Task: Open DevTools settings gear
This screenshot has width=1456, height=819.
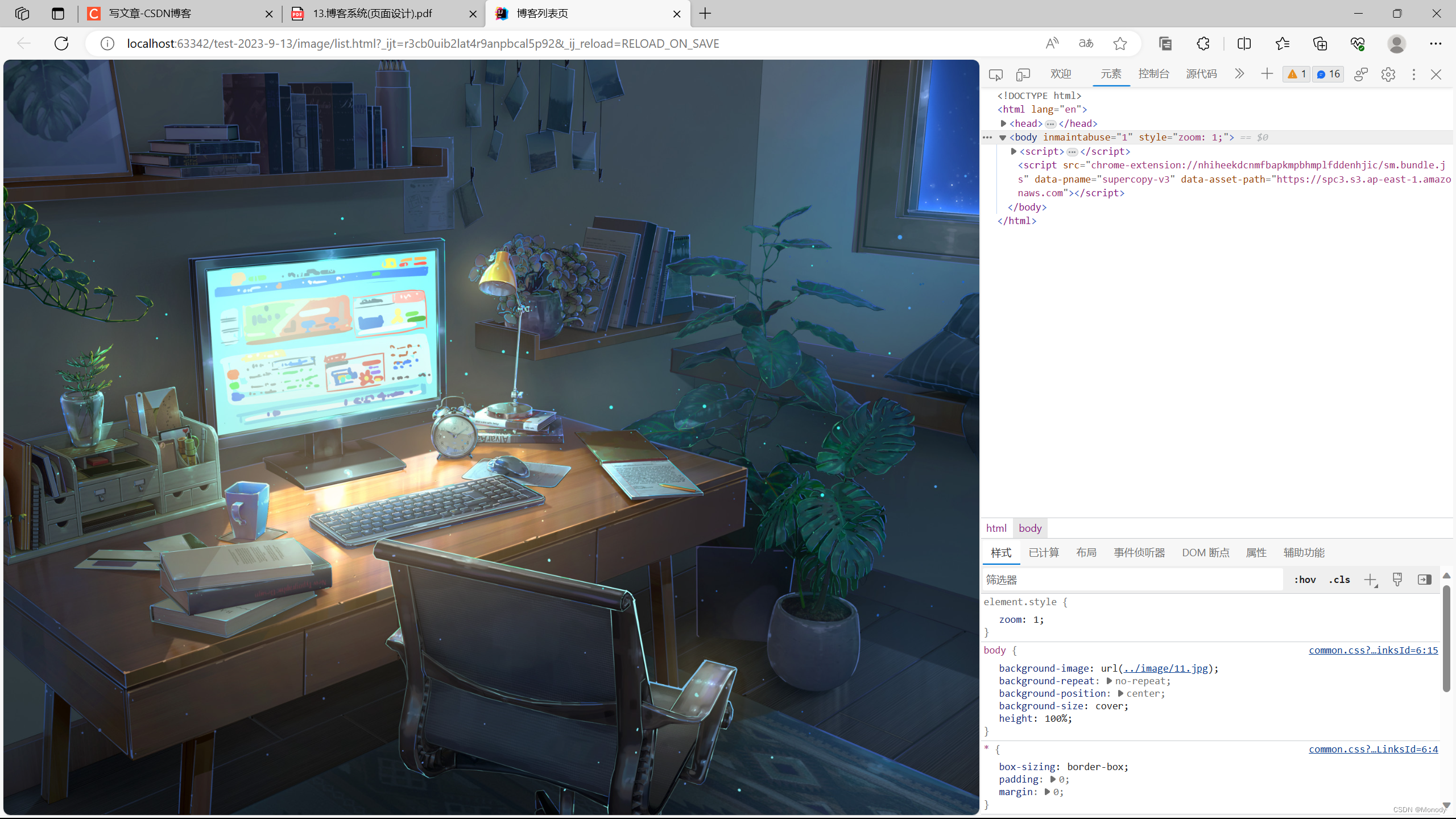Action: pos(1388,75)
